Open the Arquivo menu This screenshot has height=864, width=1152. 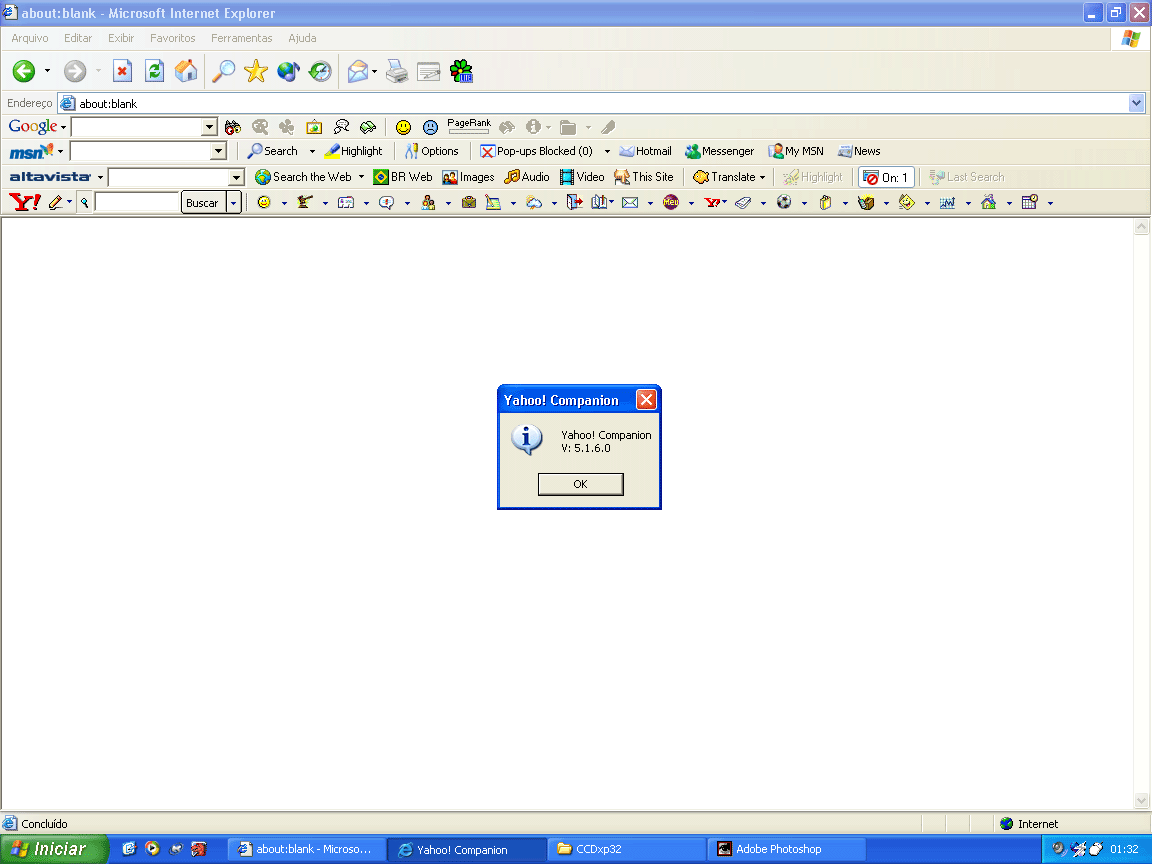[29, 38]
